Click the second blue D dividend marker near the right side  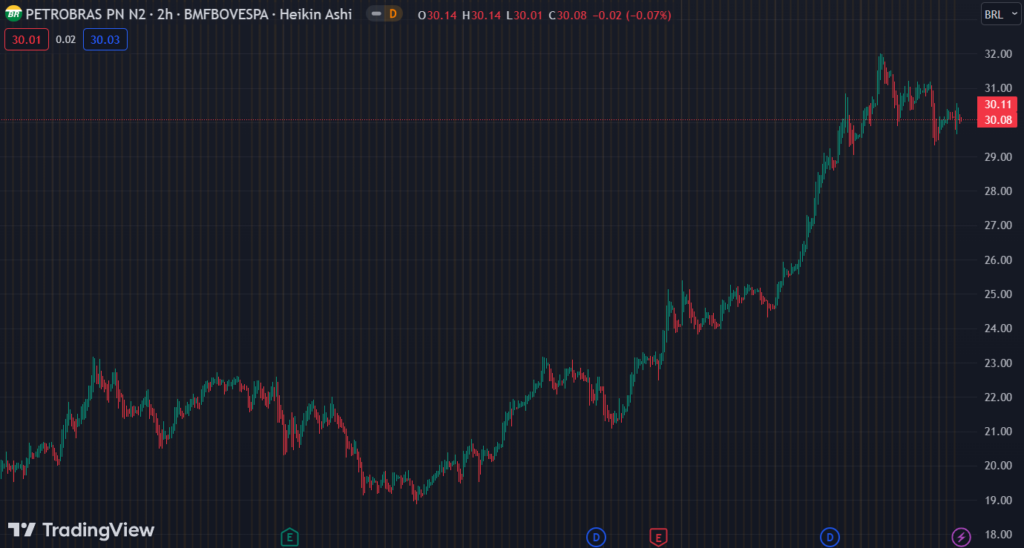point(830,537)
